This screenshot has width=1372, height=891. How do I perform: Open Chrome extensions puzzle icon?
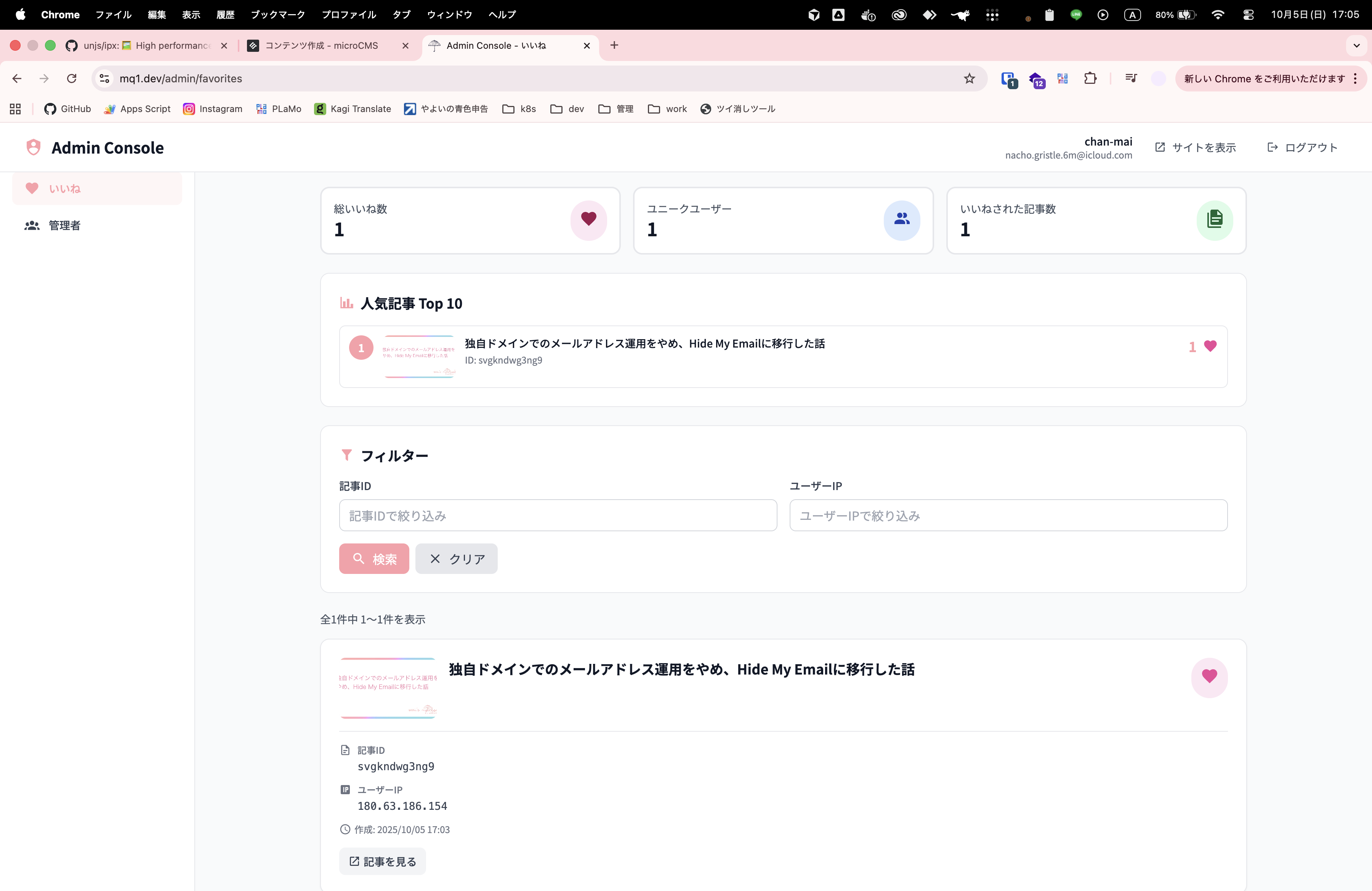[x=1090, y=79]
